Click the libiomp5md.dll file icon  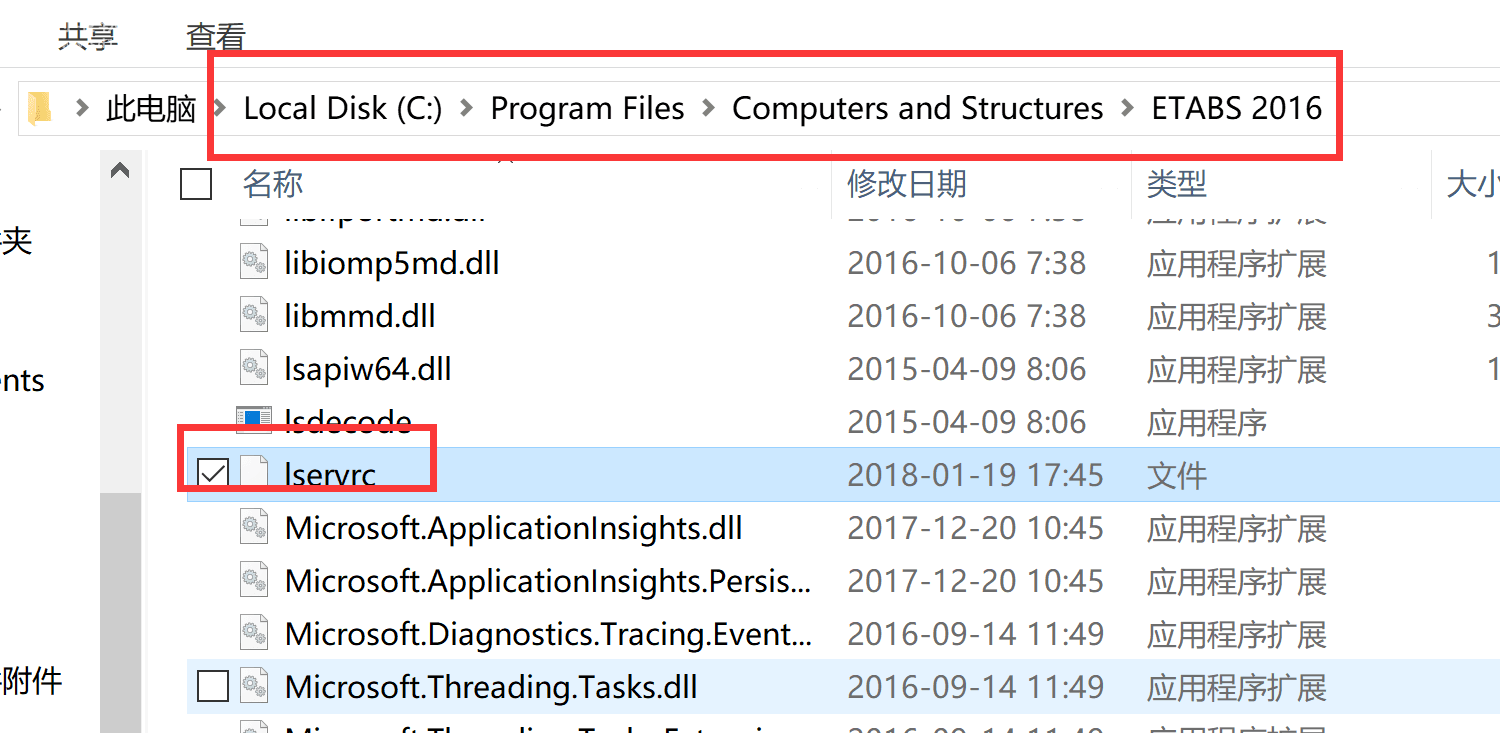[x=254, y=263]
